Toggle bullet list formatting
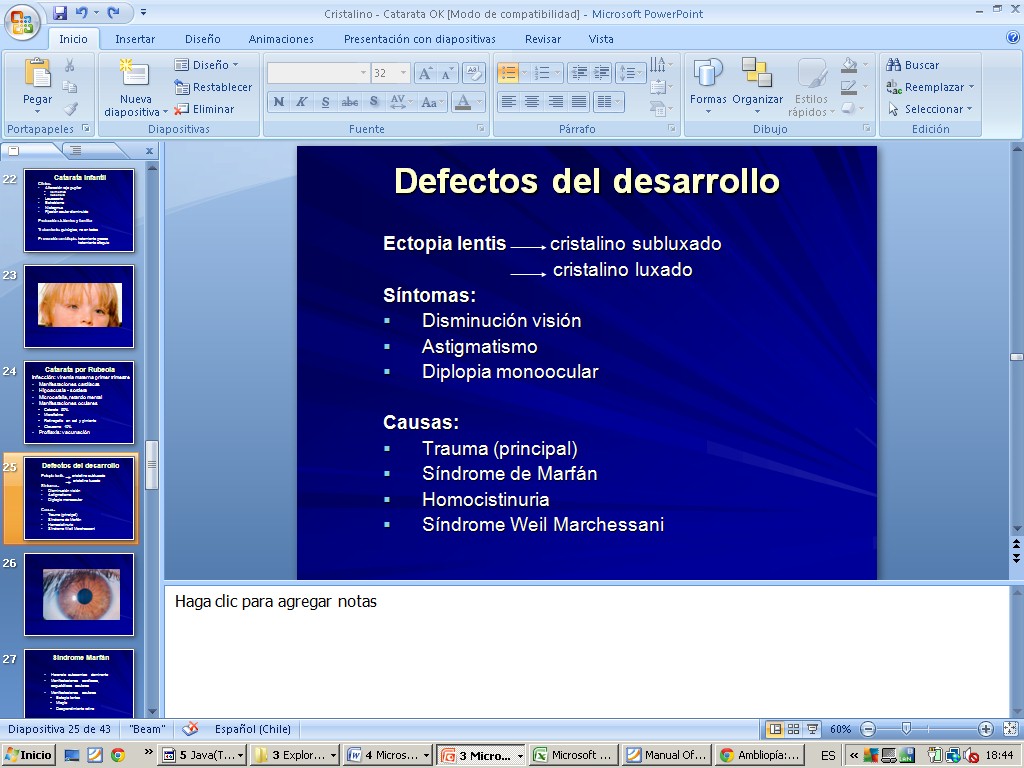This screenshot has height=768, width=1024. tap(508, 73)
